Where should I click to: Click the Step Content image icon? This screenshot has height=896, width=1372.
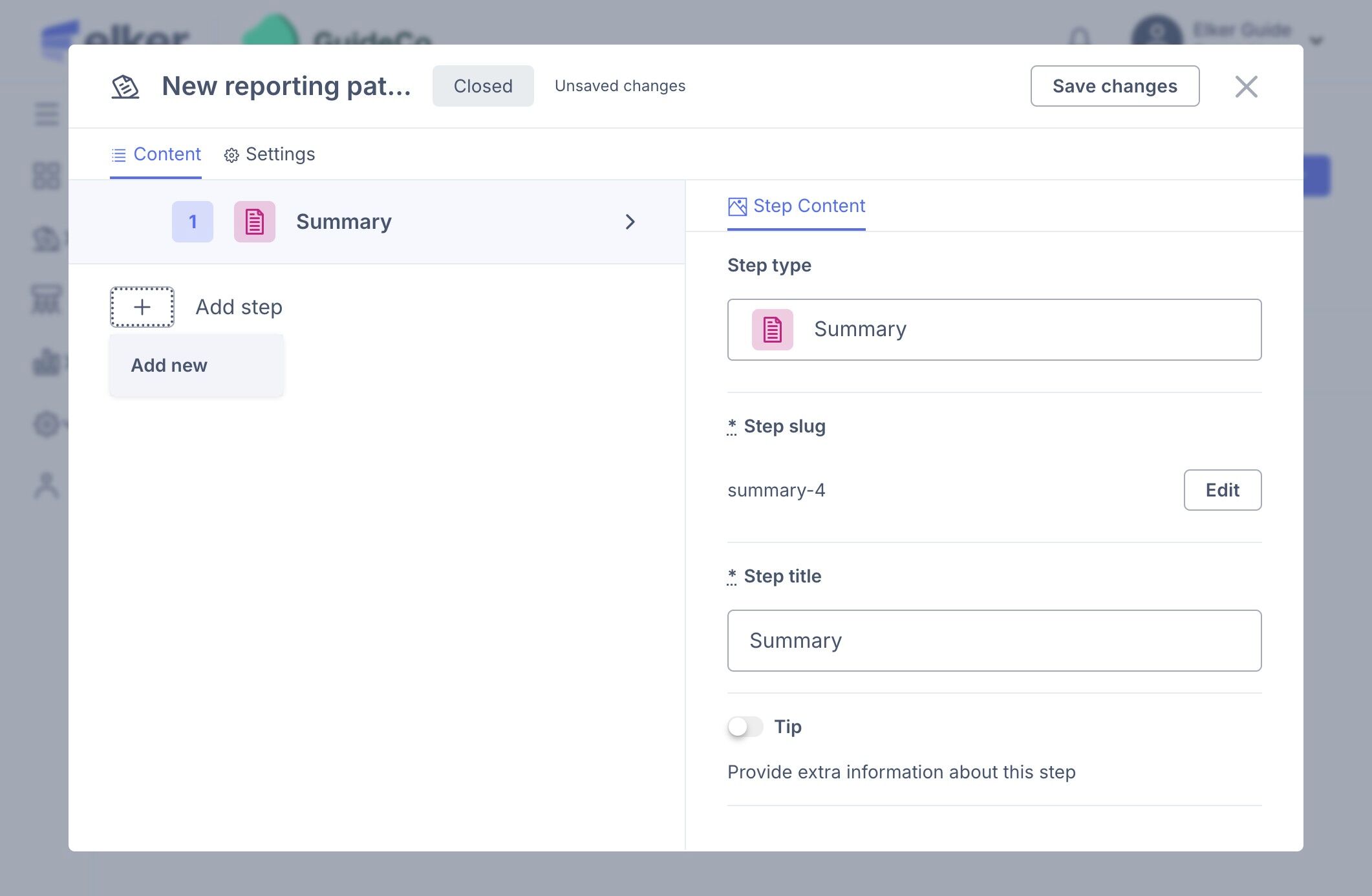pyautogui.click(x=737, y=206)
